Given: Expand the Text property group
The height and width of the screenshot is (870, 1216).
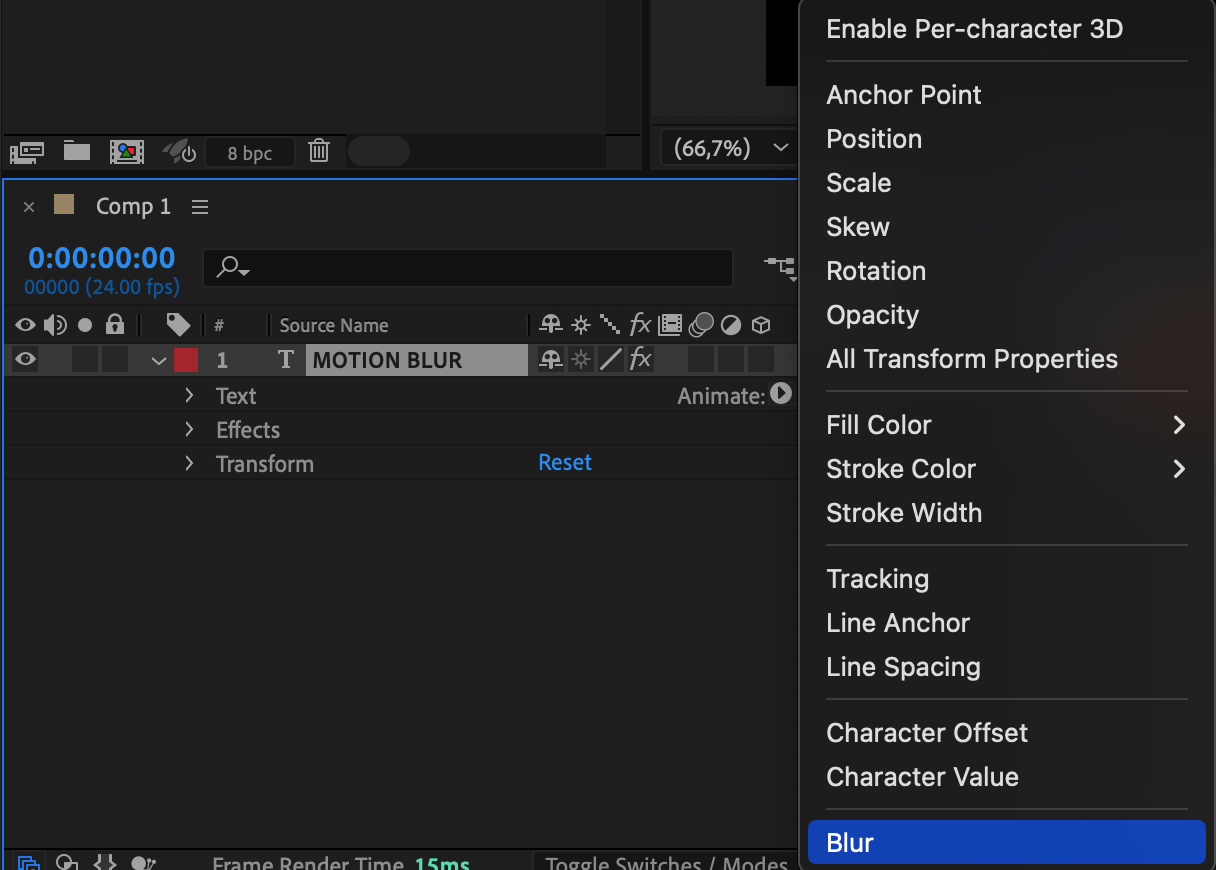Looking at the screenshot, I should [189, 396].
